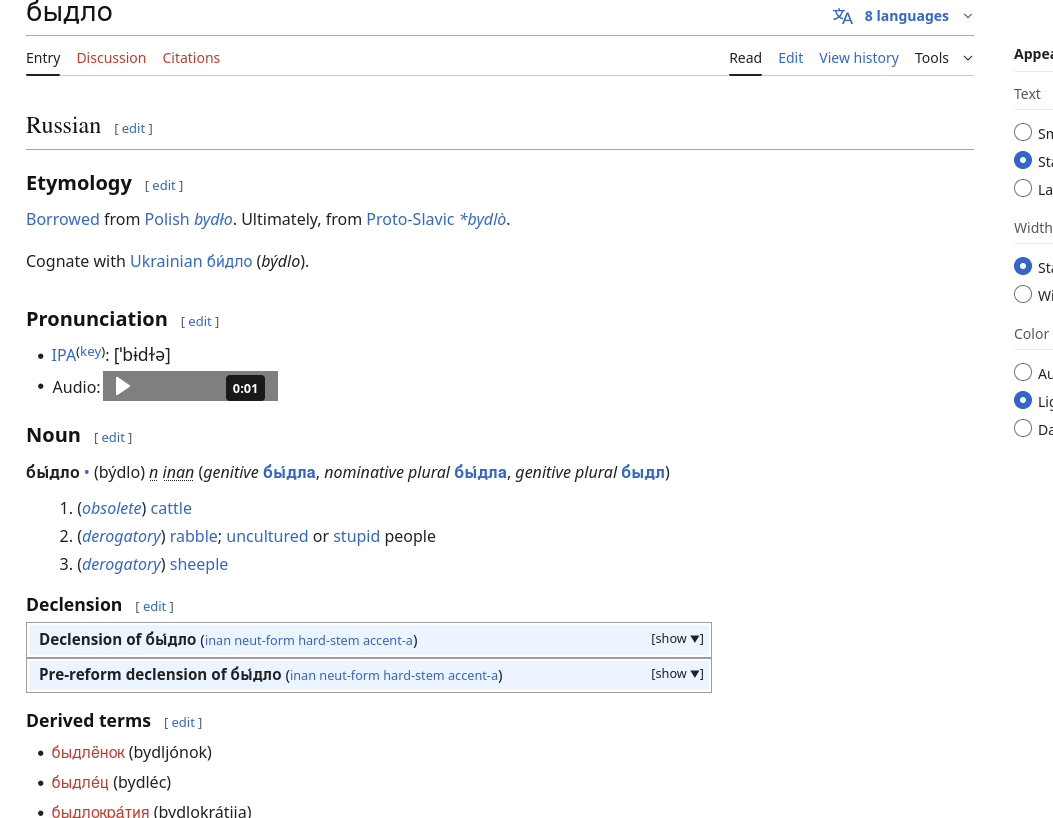Open the *bydlò reconstruction link

click(482, 220)
